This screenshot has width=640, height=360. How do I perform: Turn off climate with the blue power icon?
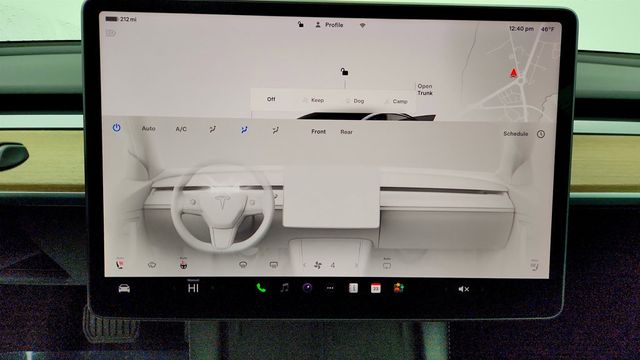tap(116, 128)
